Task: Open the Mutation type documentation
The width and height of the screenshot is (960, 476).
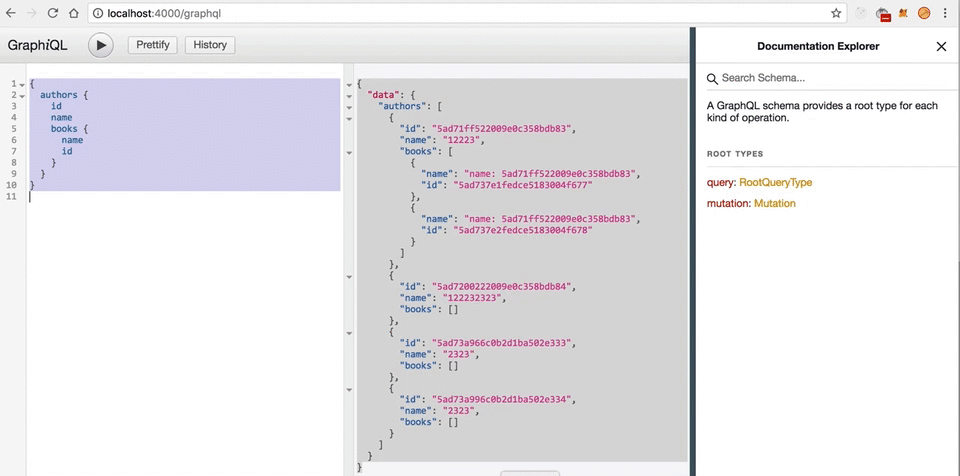Action: pos(774,203)
